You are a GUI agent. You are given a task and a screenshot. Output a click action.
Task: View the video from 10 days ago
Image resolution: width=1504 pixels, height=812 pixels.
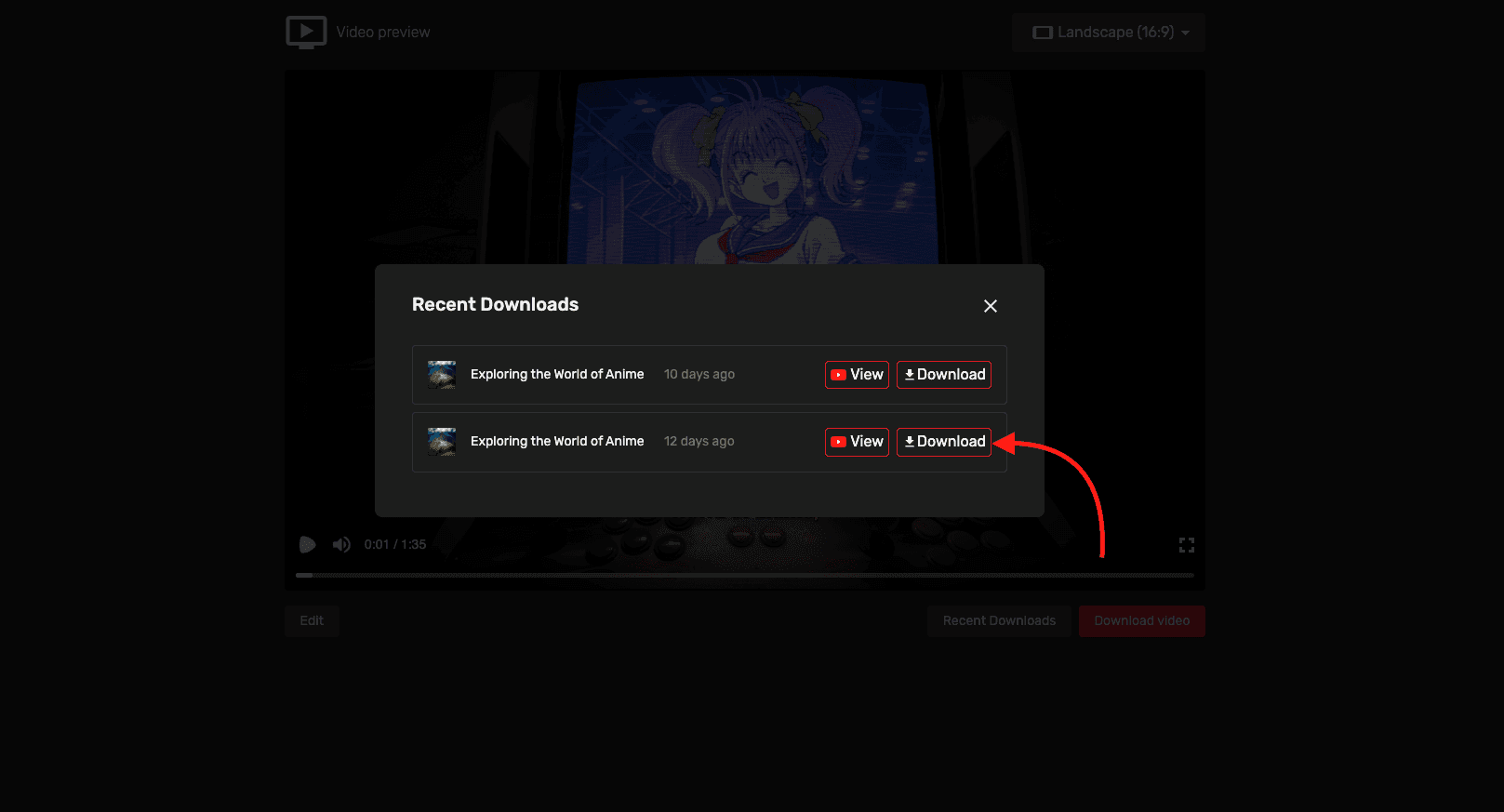(x=857, y=375)
